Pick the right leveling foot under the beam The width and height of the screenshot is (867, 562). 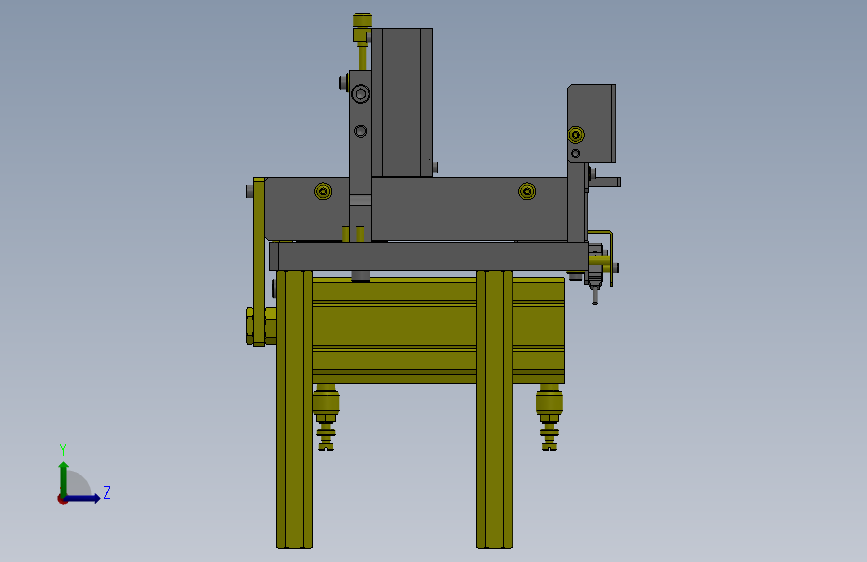549,417
